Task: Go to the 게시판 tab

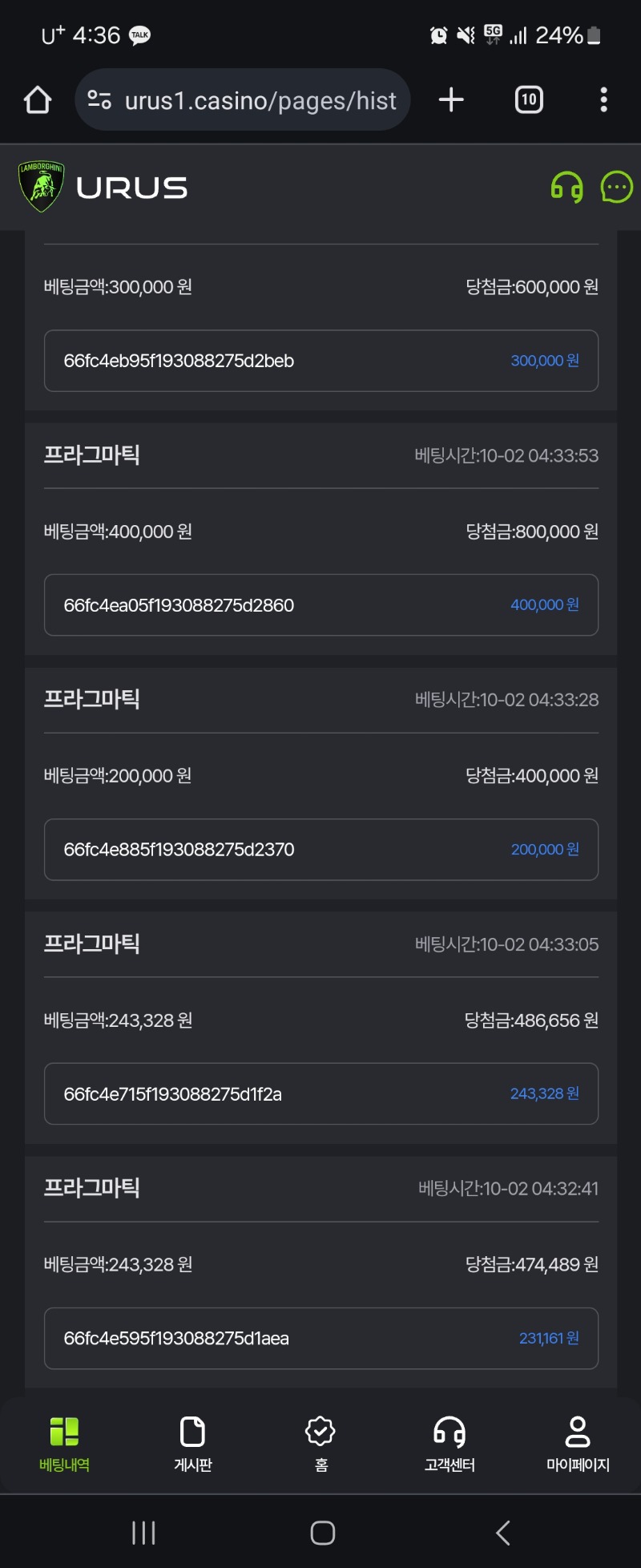Action: pos(193,1445)
